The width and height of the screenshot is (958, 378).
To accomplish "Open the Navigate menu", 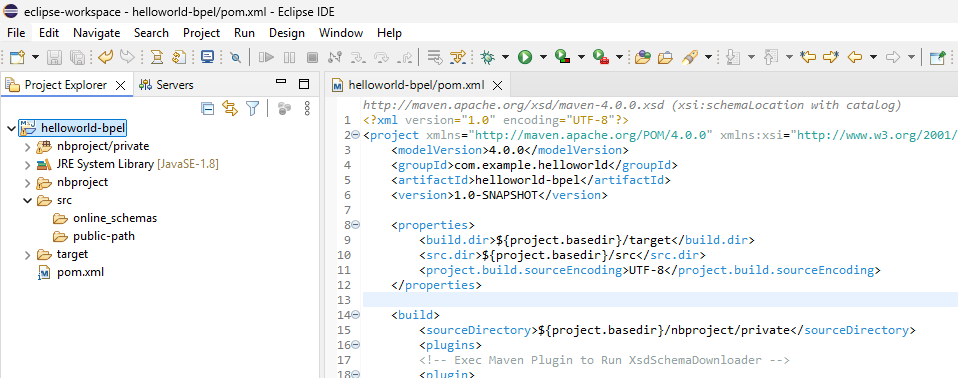I will point(97,33).
